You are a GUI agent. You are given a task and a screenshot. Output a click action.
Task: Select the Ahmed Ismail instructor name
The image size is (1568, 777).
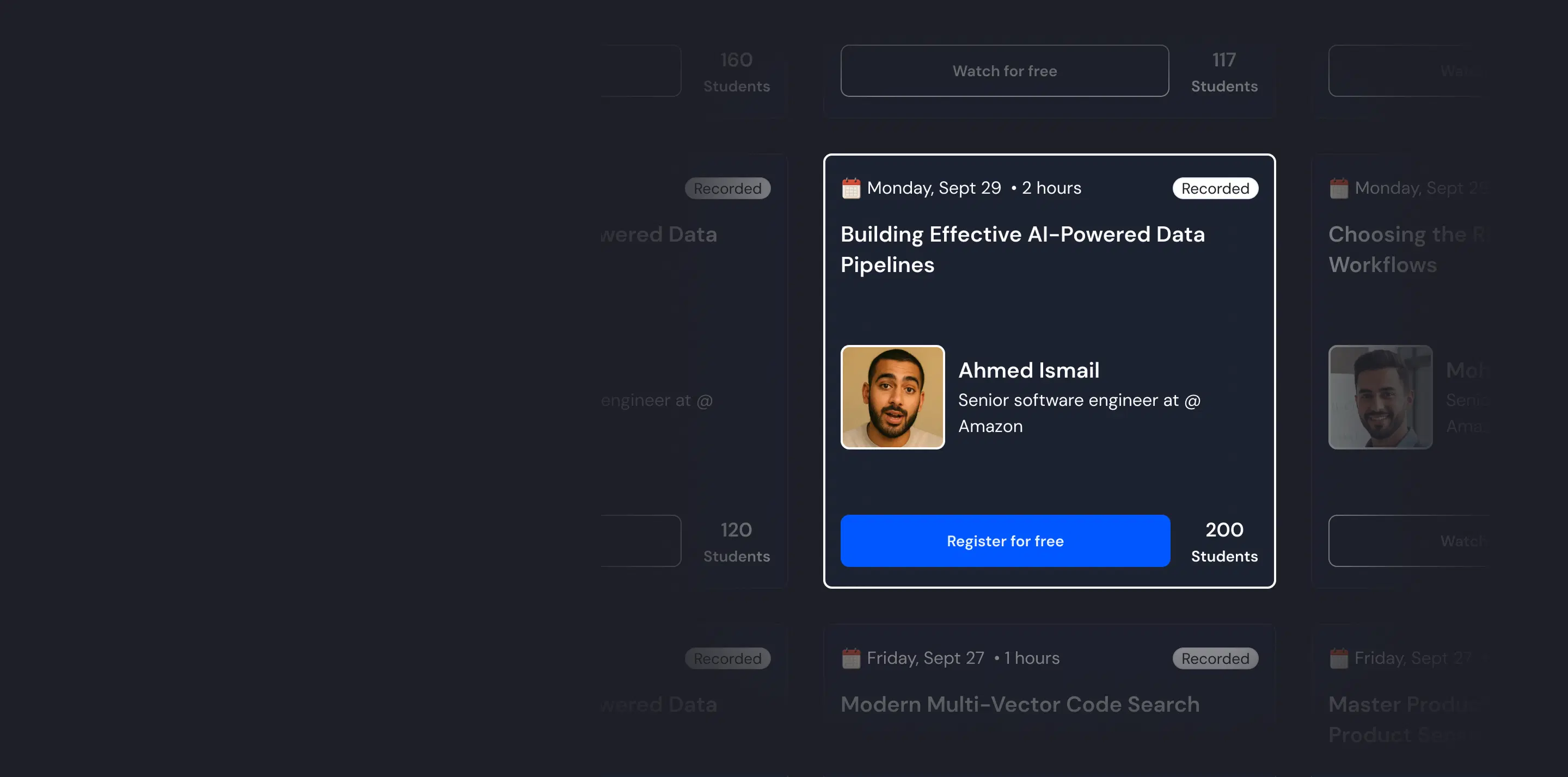(x=1028, y=370)
